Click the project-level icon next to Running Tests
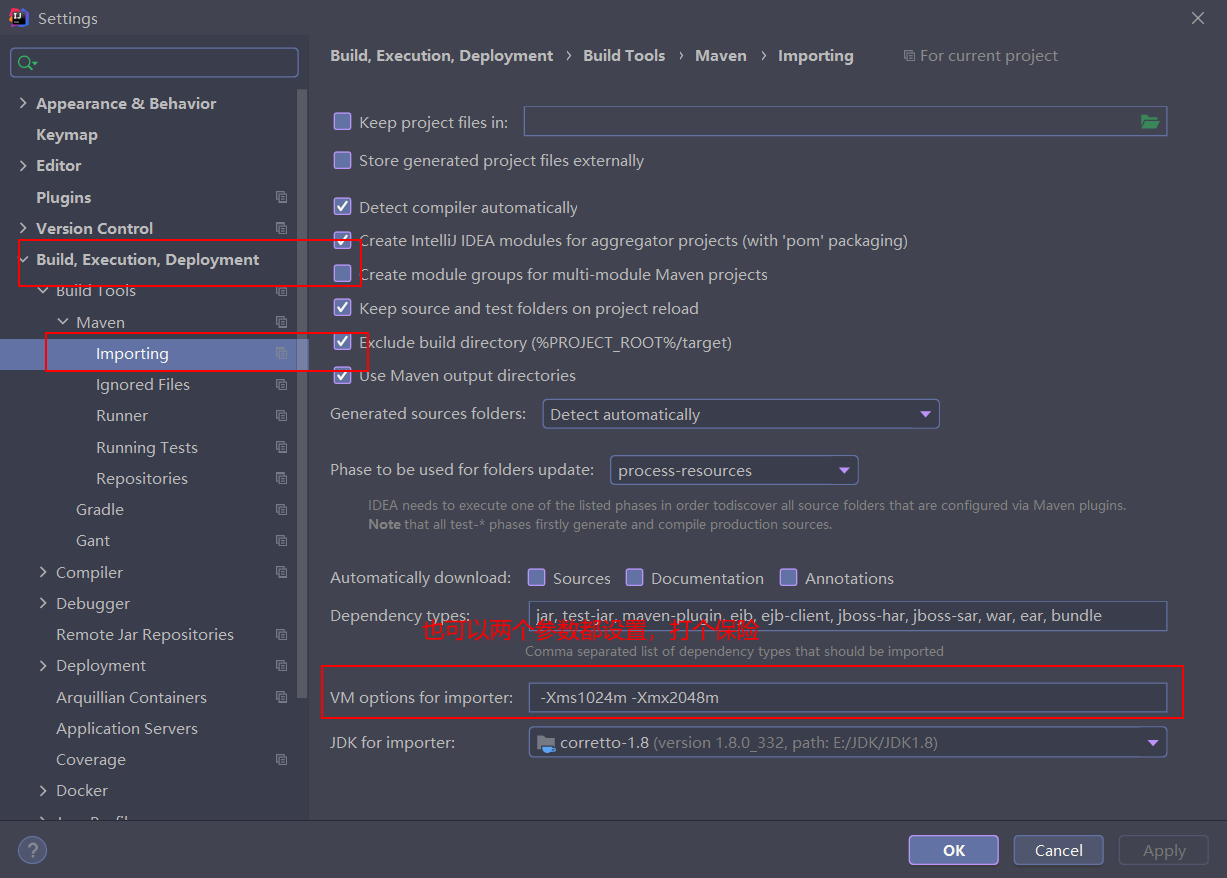This screenshot has width=1227, height=878. pyautogui.click(x=281, y=447)
